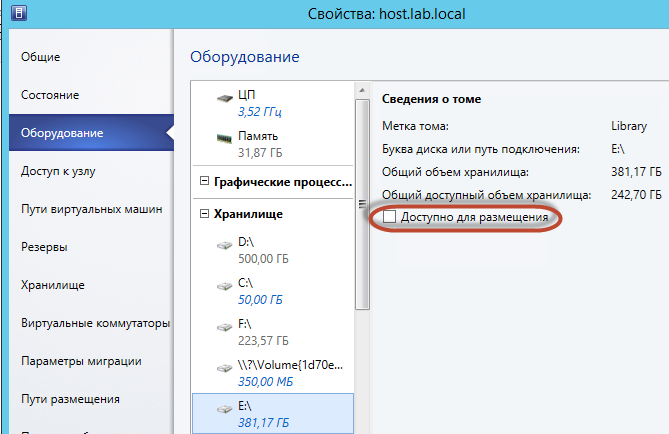Collapse the Хранилище section
The image size is (669, 434).
tap(205, 214)
